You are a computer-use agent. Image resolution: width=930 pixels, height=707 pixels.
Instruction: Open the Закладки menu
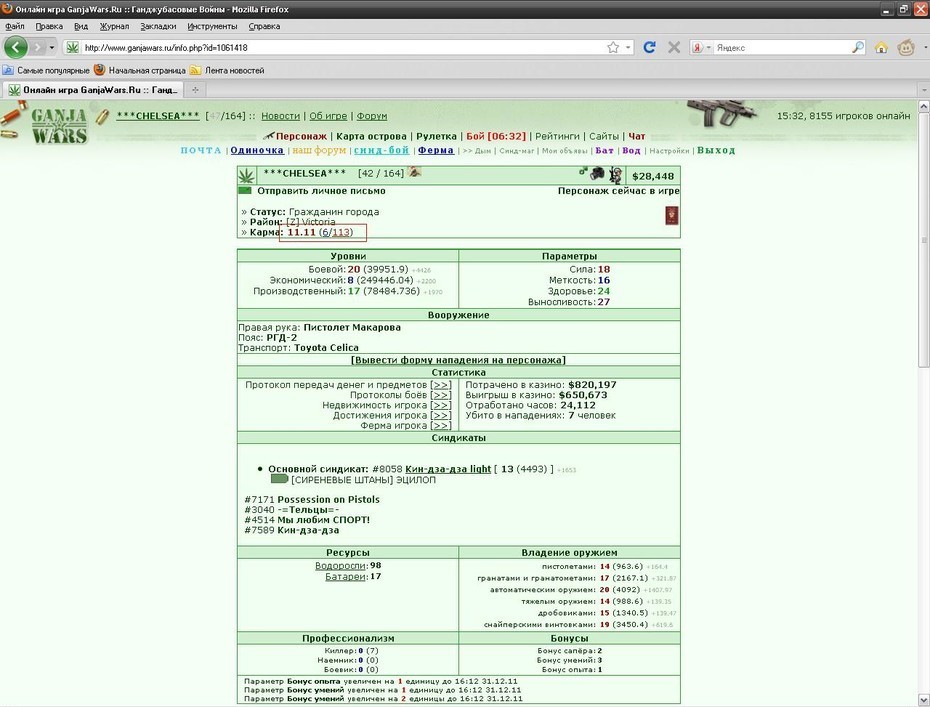[158, 26]
